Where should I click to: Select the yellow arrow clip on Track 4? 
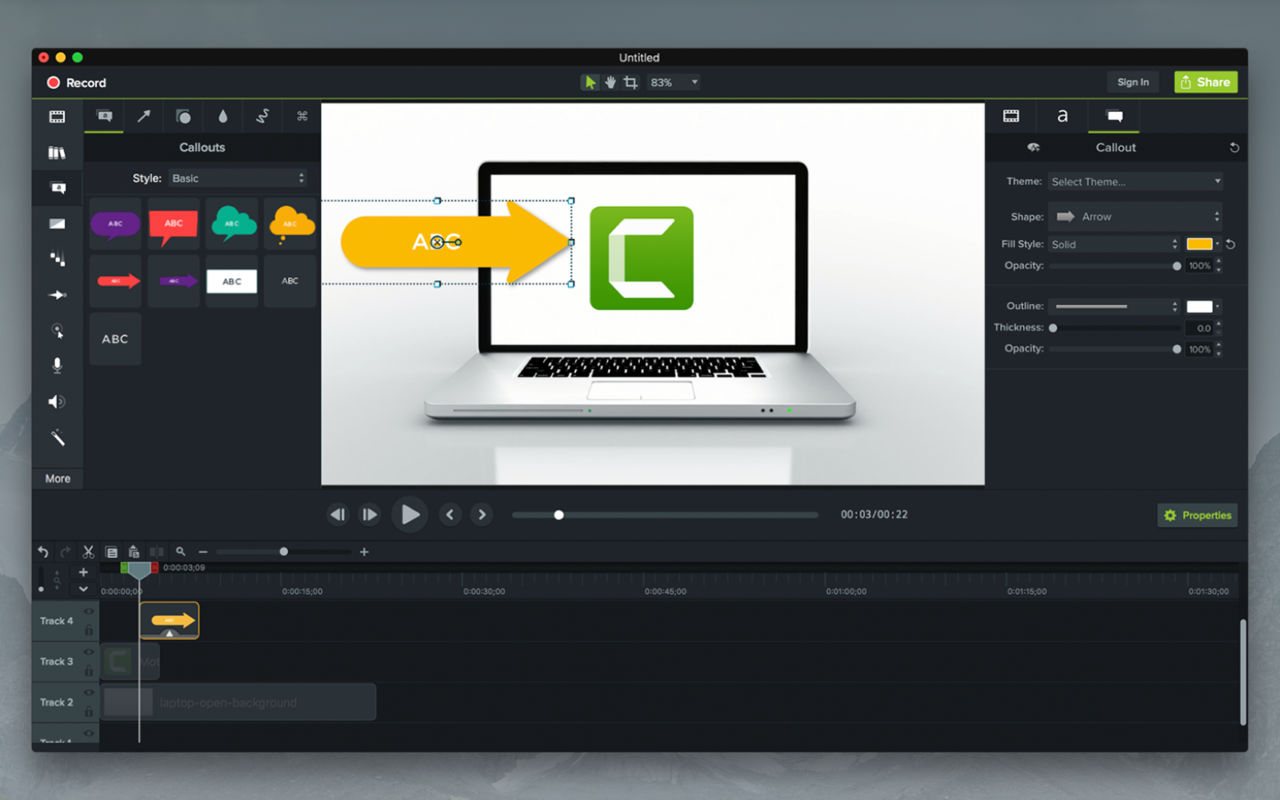(x=169, y=620)
